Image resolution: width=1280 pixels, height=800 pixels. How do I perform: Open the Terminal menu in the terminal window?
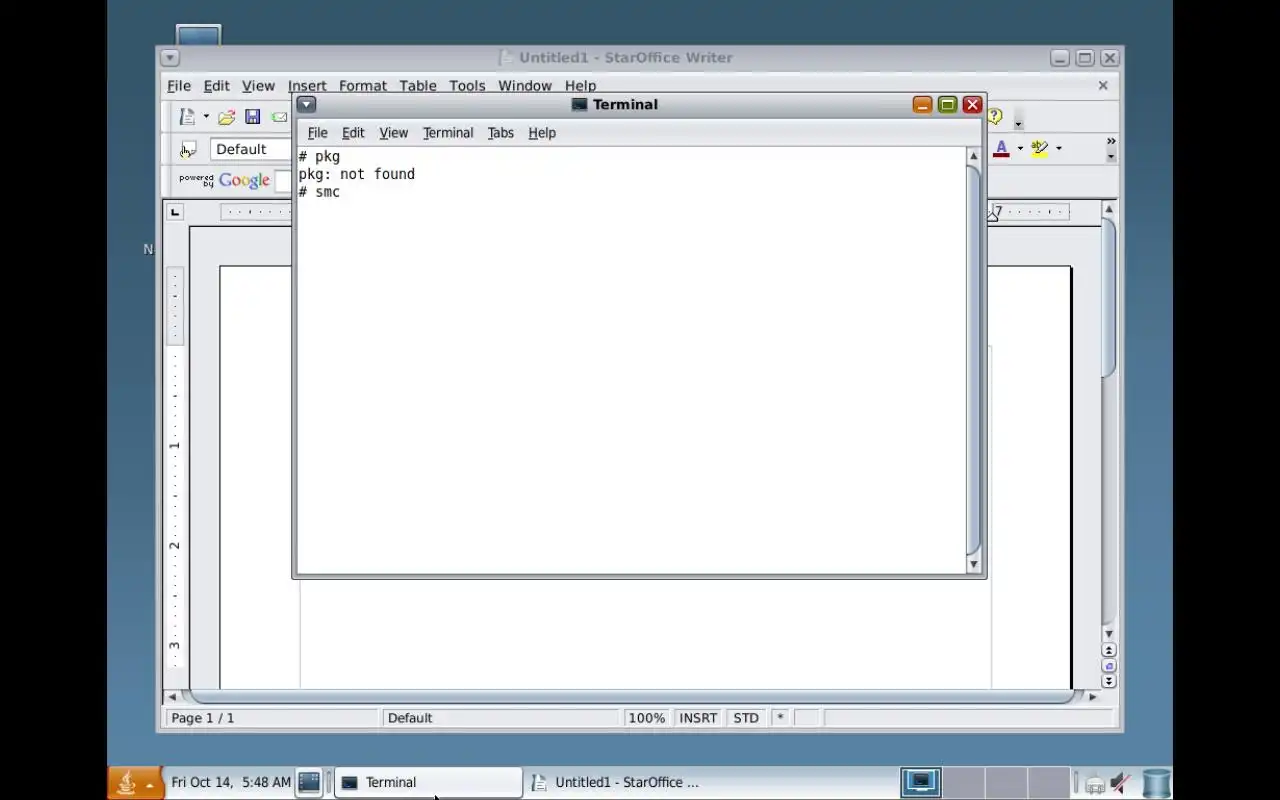point(448,133)
